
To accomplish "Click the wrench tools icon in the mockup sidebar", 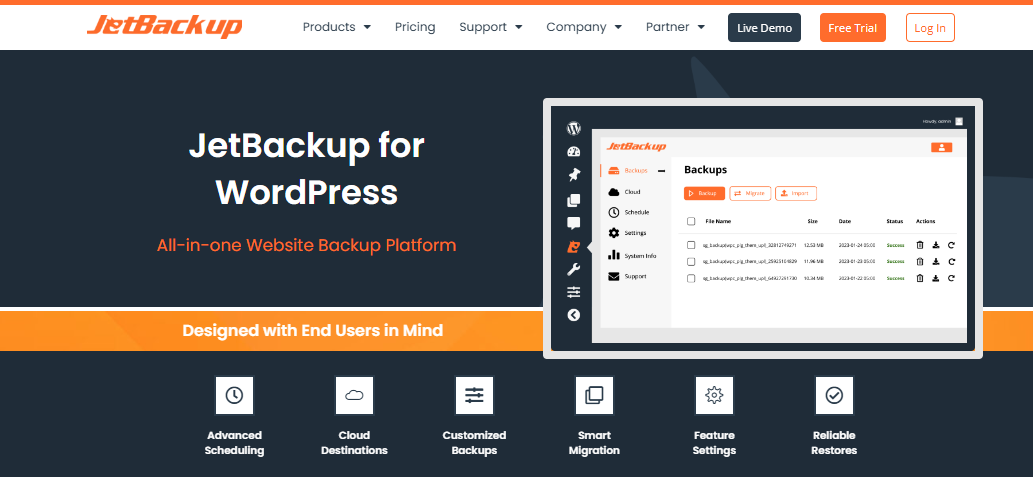I will click(574, 269).
